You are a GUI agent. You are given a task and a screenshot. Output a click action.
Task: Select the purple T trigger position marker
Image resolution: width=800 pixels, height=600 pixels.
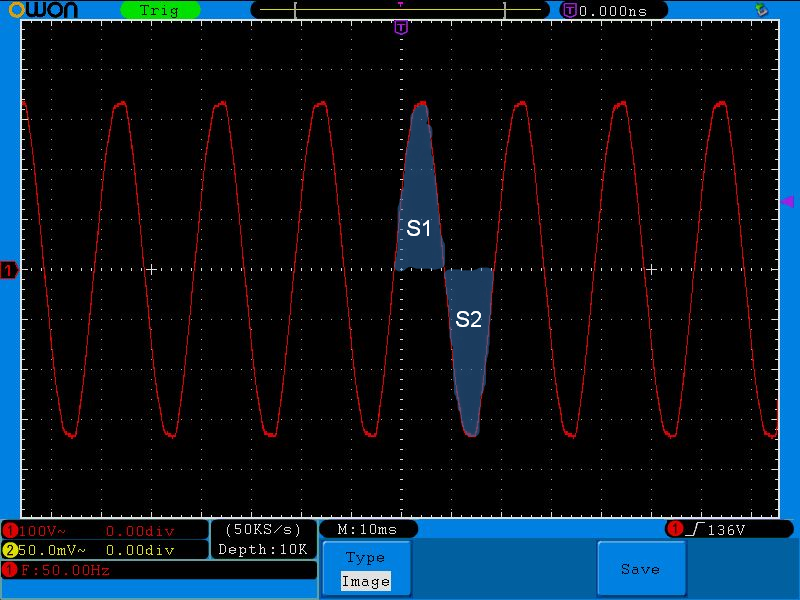click(401, 27)
